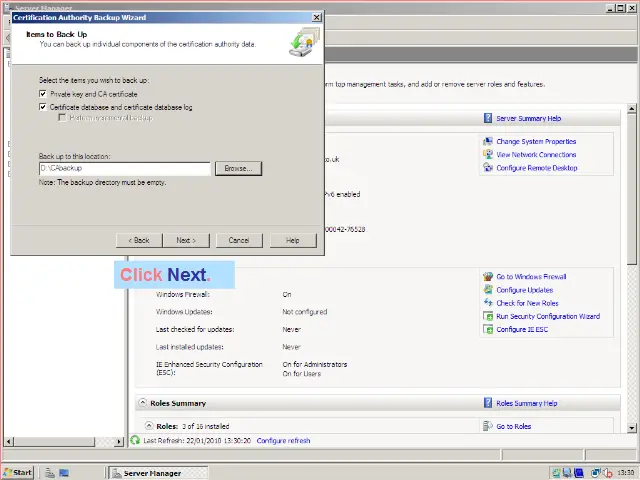
Task: Click the Go to Roles icon
Action: click(488, 426)
